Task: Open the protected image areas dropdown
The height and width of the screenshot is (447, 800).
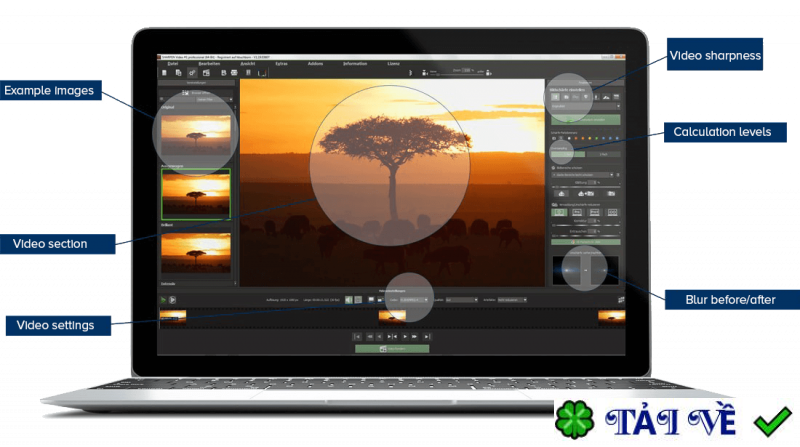Action: coord(583,175)
